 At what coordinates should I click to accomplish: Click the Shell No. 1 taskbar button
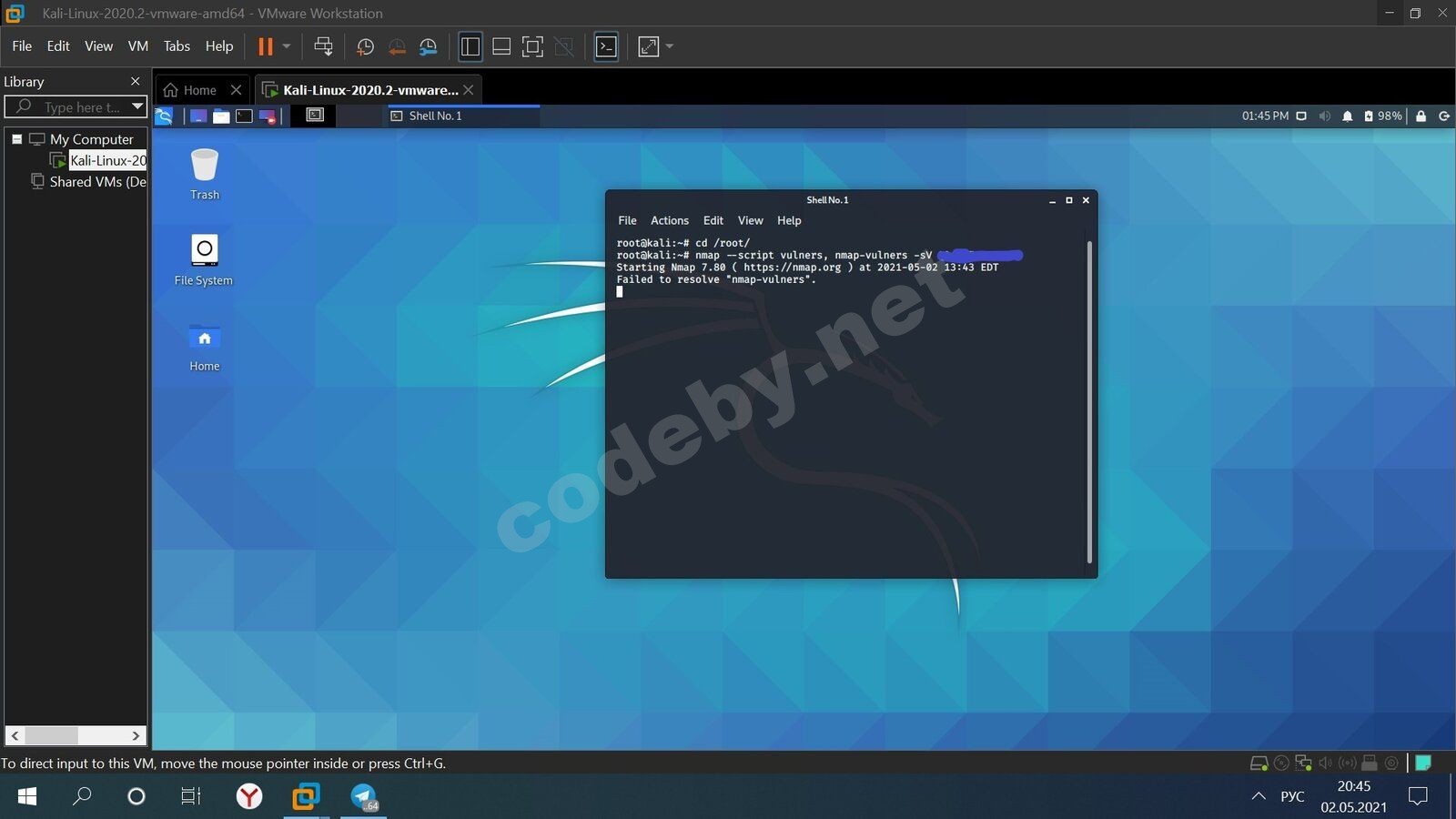[x=462, y=116]
